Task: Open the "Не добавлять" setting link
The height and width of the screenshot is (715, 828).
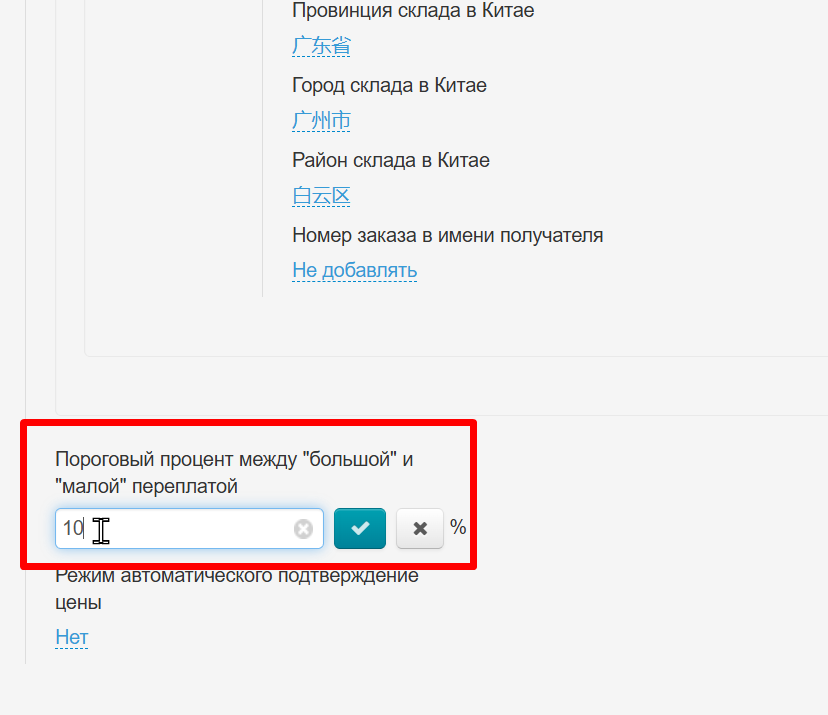Action: 354,270
